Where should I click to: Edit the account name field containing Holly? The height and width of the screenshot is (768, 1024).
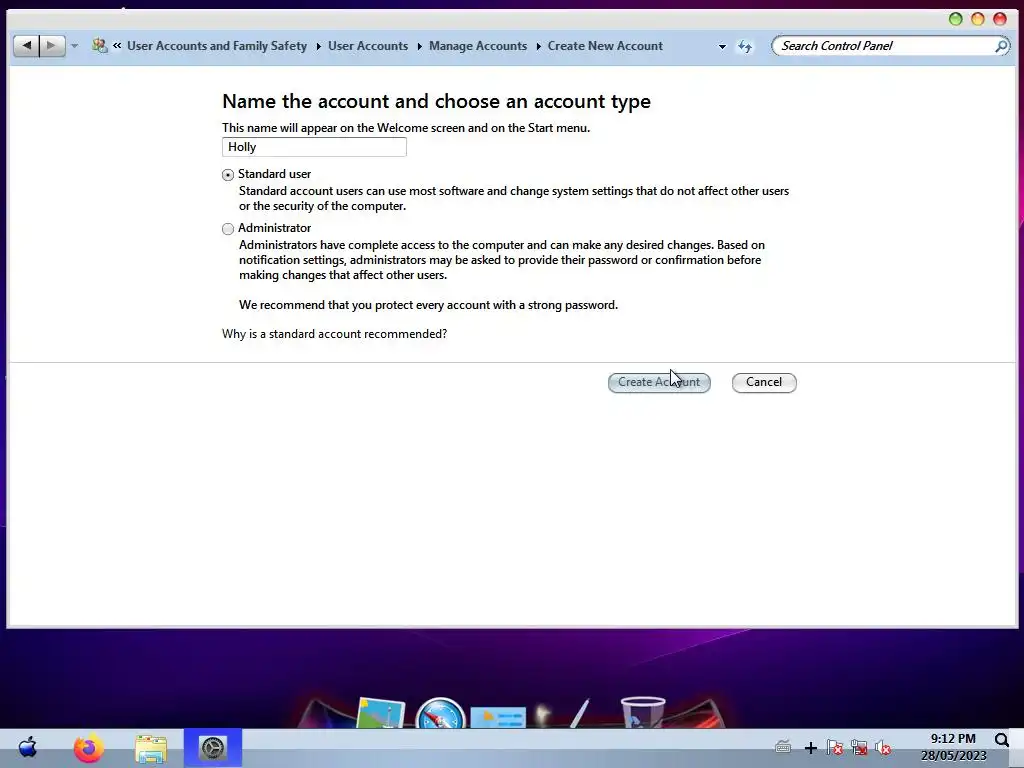tap(314, 147)
